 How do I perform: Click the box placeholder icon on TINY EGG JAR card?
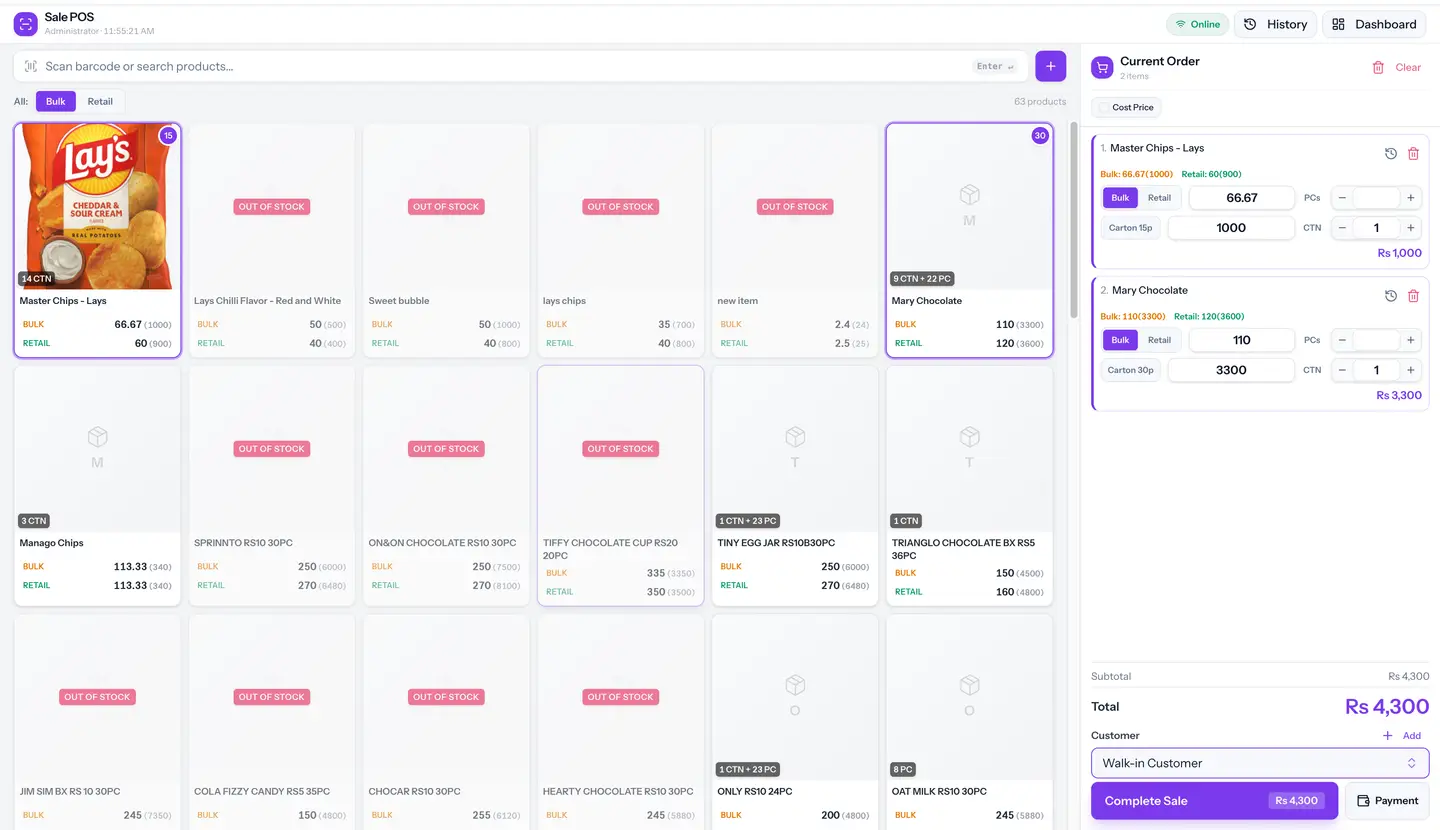(x=795, y=437)
